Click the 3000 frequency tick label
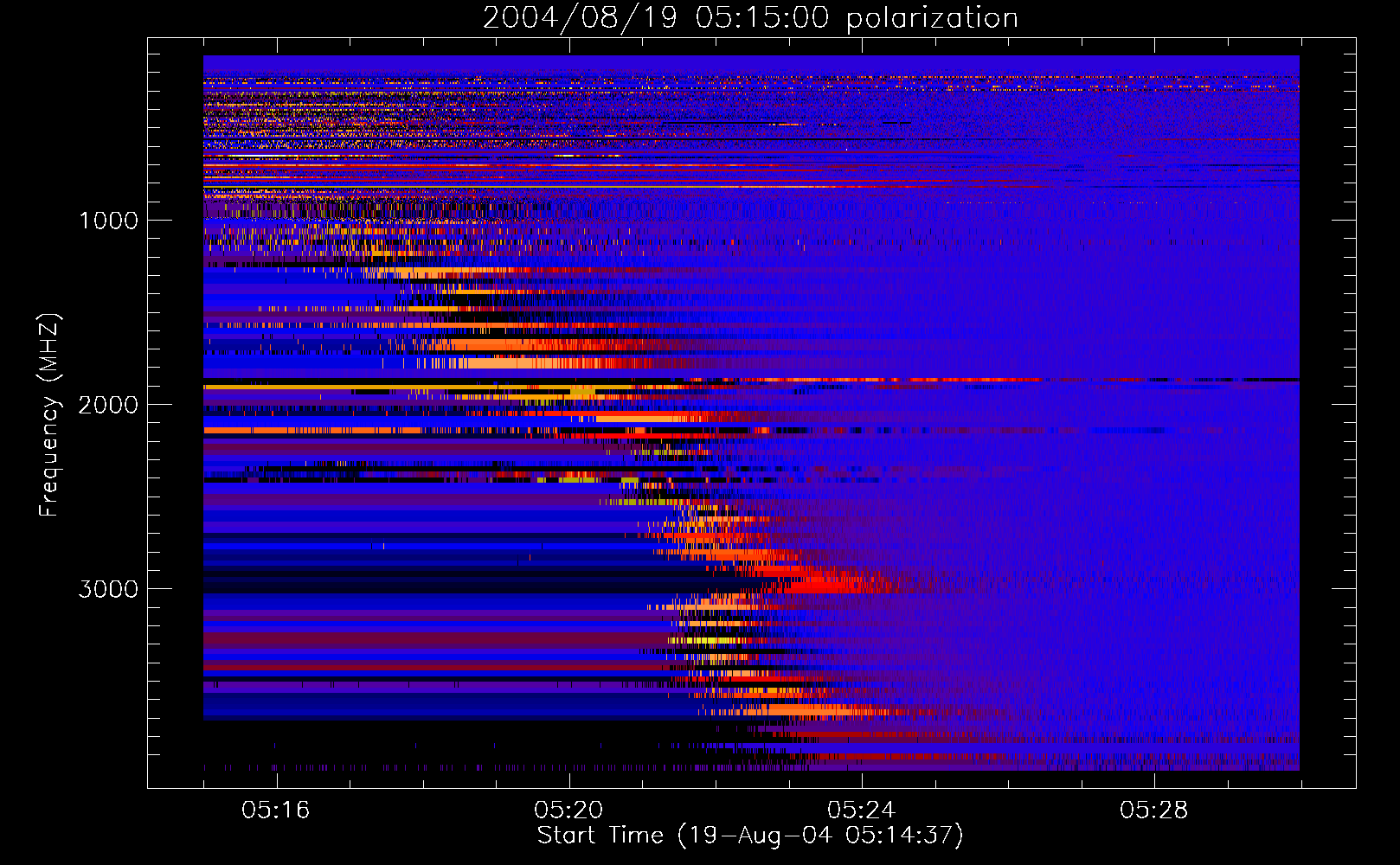 pyautogui.click(x=108, y=589)
